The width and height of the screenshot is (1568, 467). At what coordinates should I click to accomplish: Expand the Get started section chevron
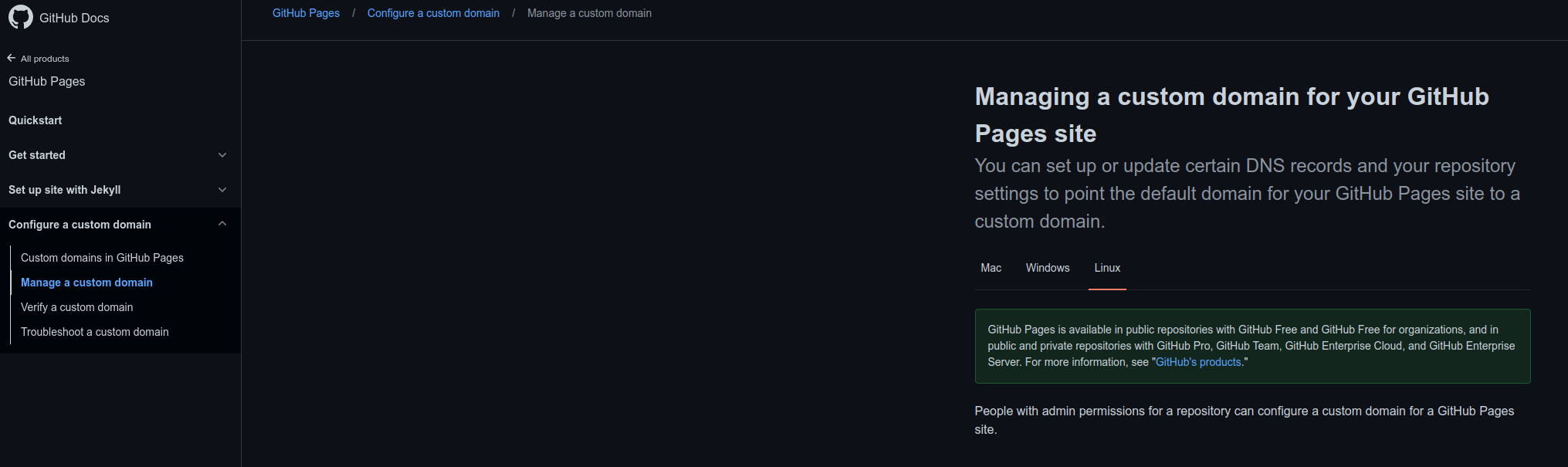tap(222, 155)
